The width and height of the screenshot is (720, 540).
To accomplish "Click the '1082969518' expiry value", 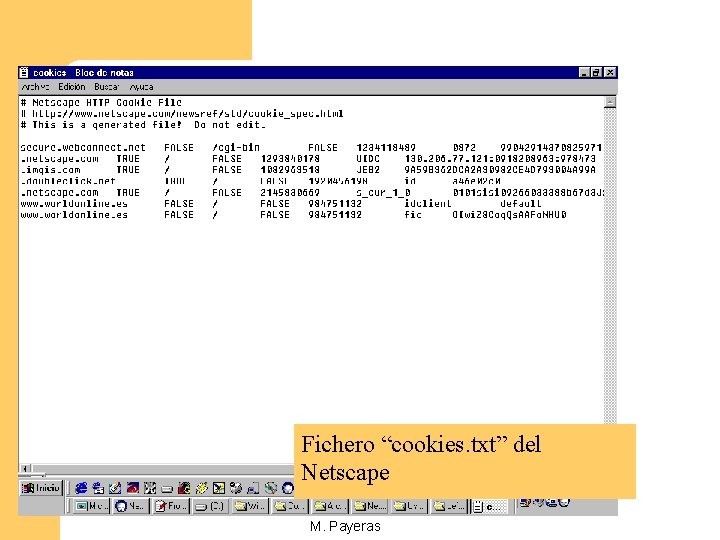I will [290, 170].
